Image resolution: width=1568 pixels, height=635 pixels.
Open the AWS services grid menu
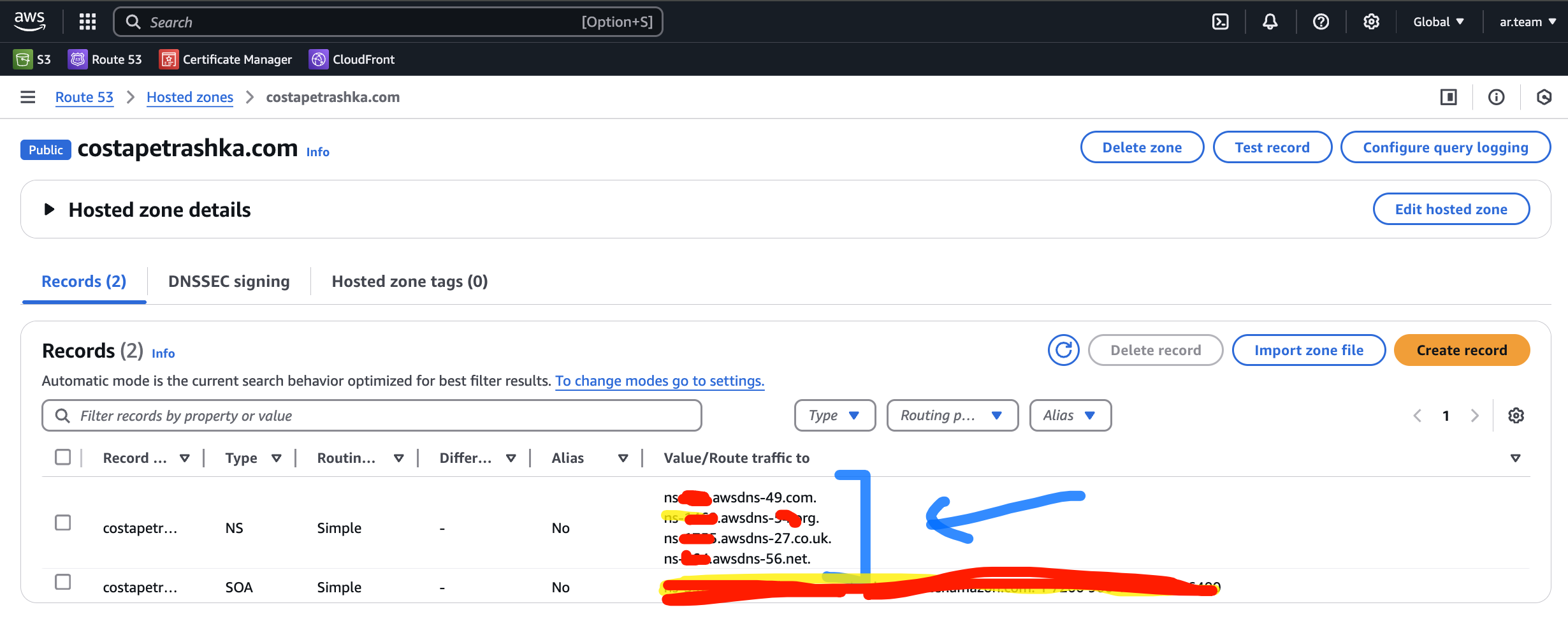pyautogui.click(x=87, y=22)
